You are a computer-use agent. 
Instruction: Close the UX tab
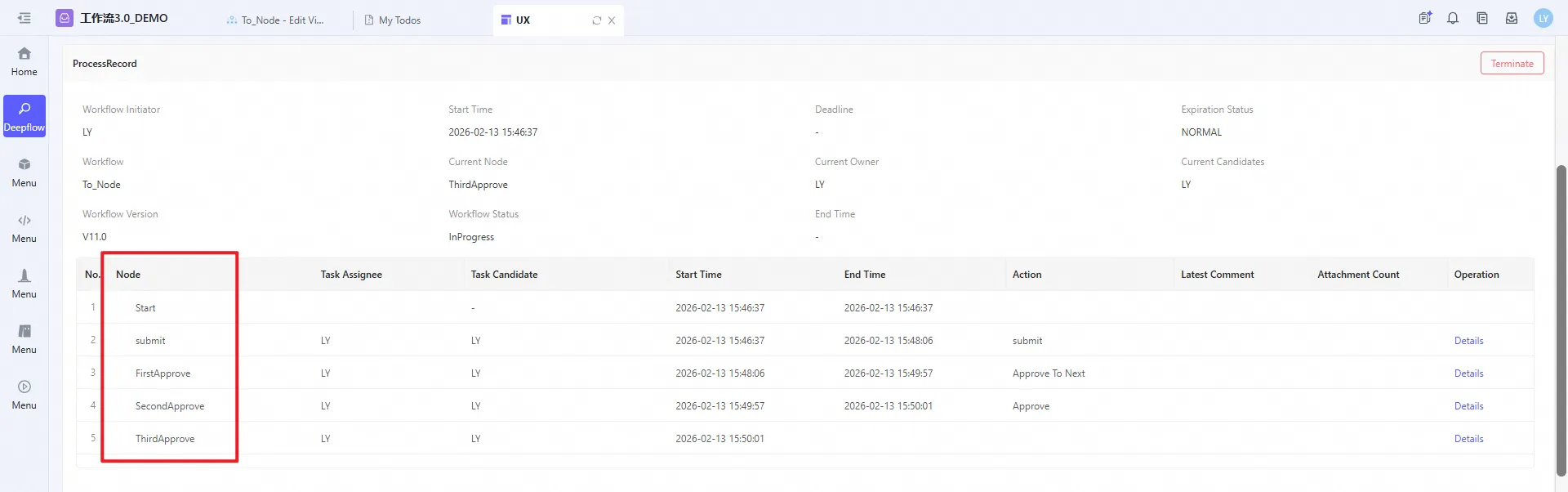(612, 20)
